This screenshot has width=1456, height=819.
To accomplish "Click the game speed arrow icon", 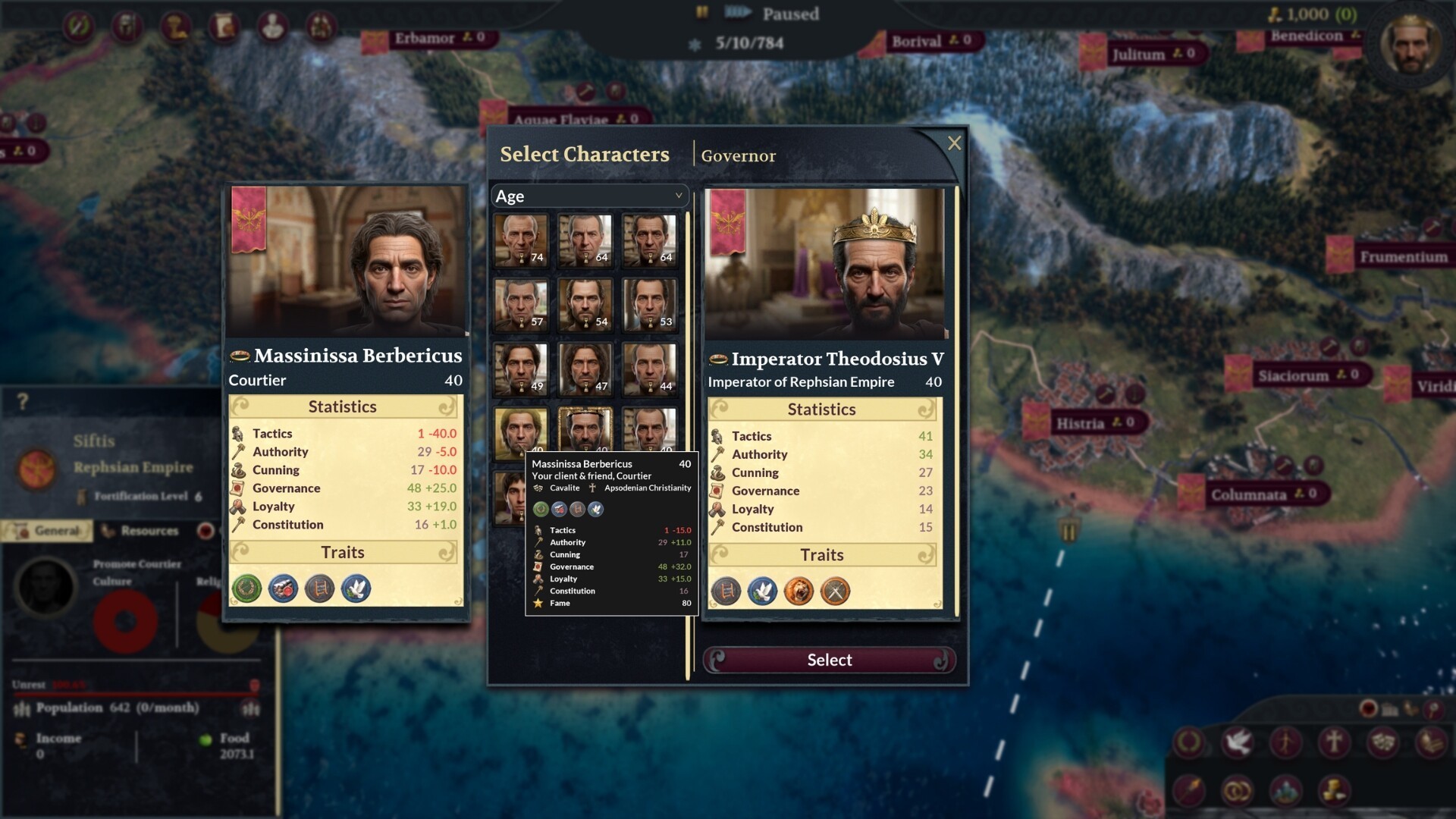I will tap(738, 12).
